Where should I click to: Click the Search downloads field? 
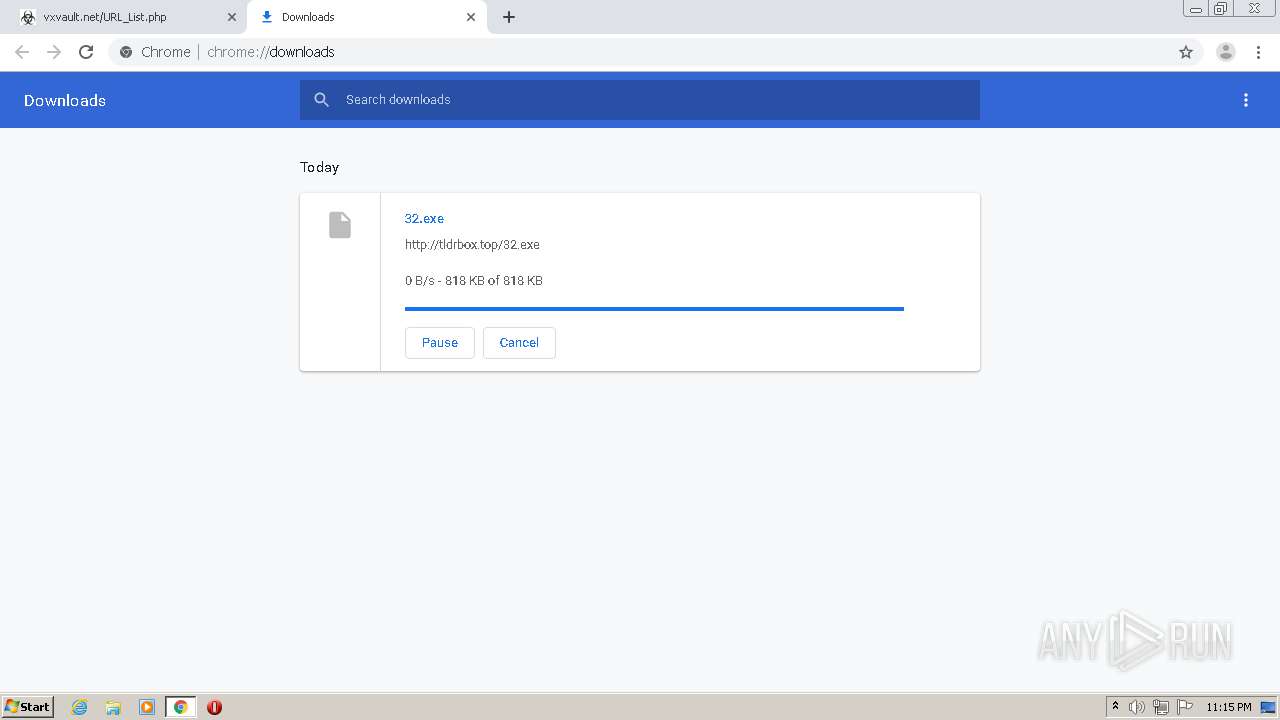tap(640, 100)
